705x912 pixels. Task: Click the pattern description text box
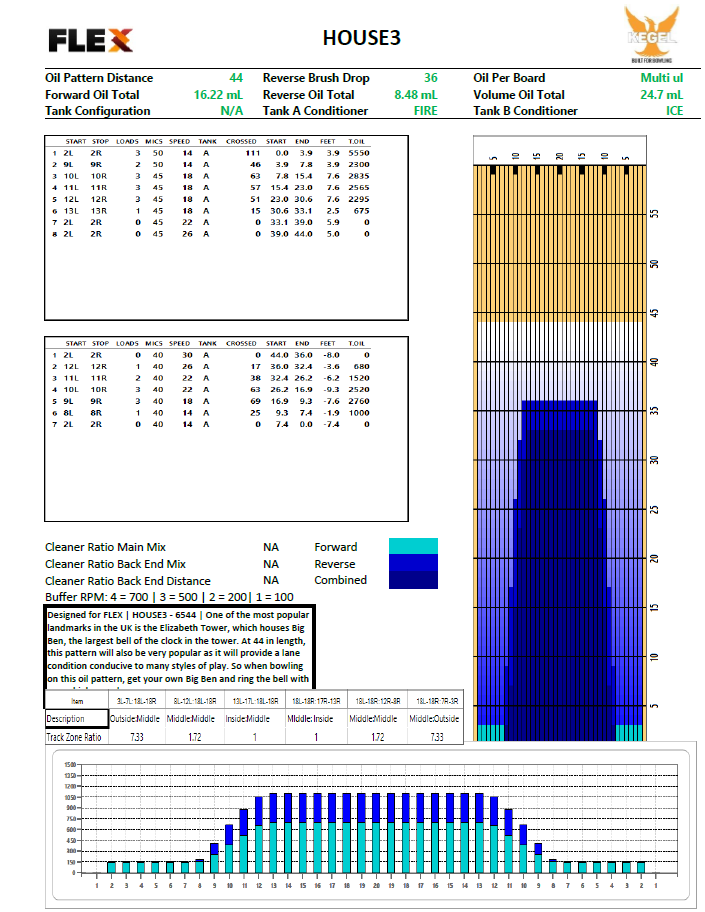[180, 647]
